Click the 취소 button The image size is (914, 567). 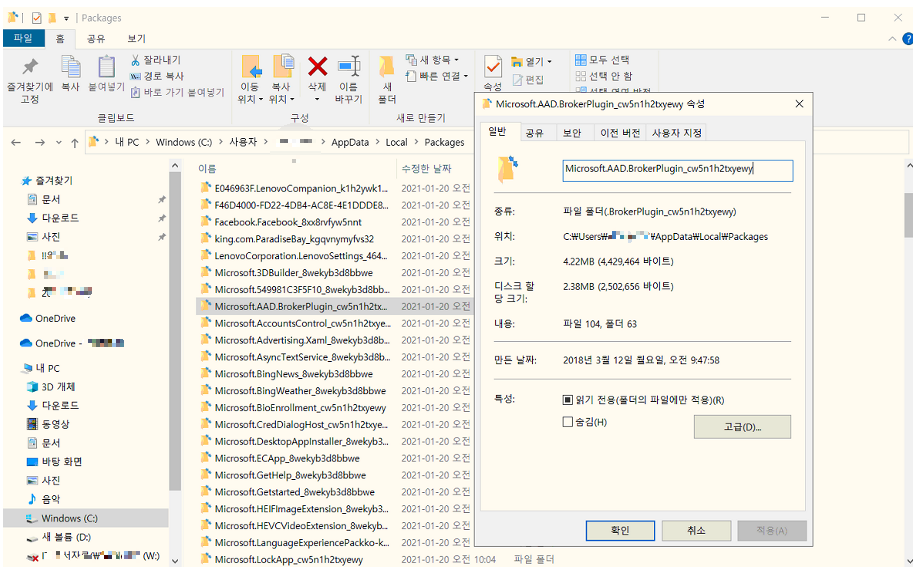click(x=696, y=530)
